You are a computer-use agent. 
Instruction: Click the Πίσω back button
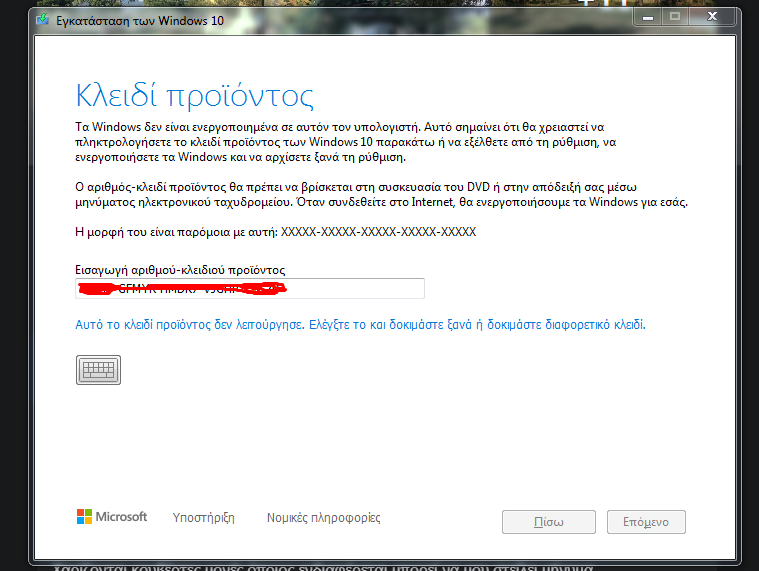coord(549,522)
